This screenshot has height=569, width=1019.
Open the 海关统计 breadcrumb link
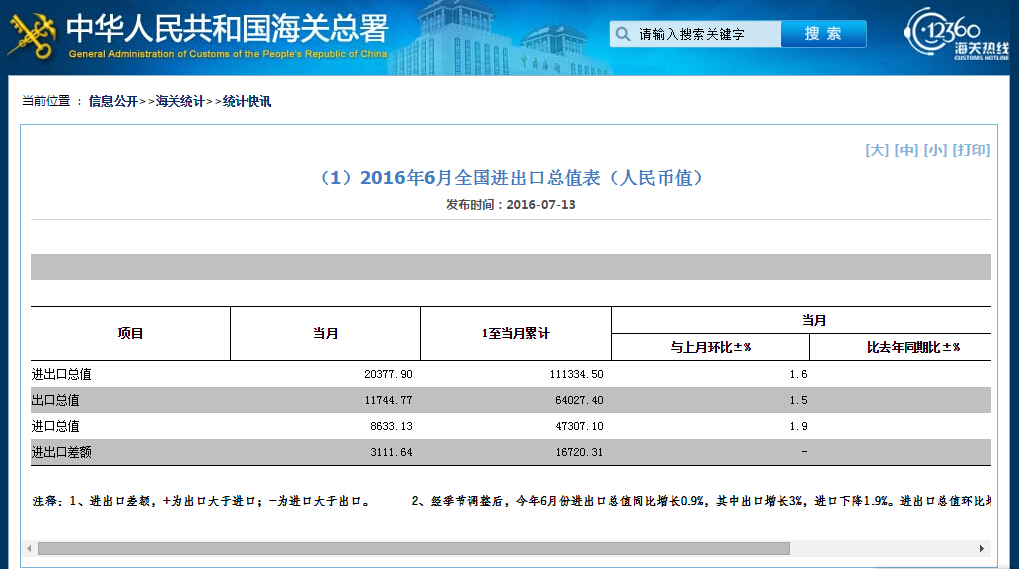(180, 101)
